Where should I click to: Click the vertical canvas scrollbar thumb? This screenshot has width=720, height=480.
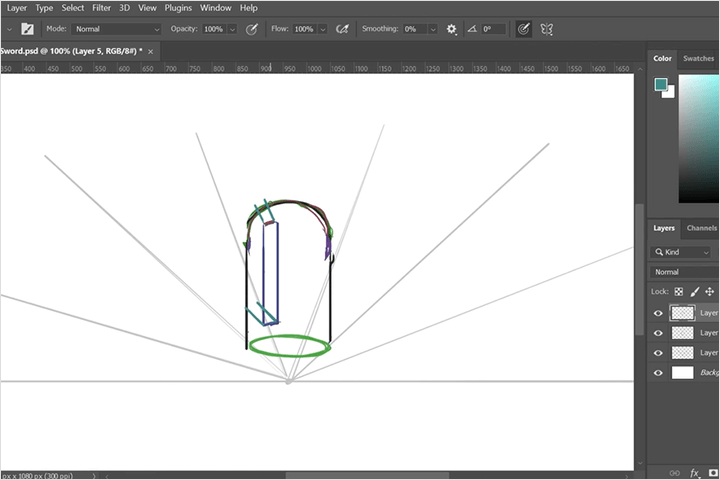point(639,270)
